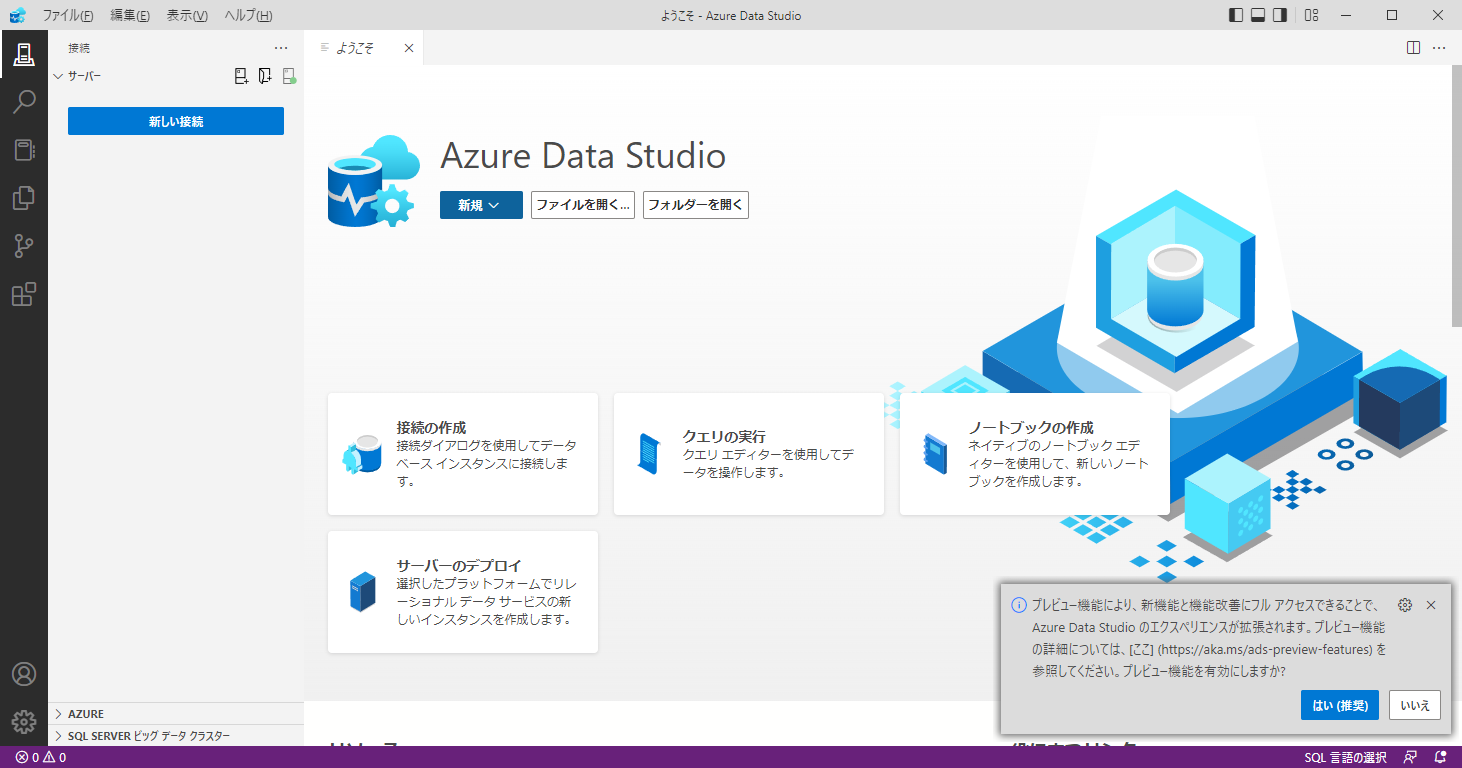Close the ようこそ tab
The height and width of the screenshot is (768, 1462).
coord(408,48)
